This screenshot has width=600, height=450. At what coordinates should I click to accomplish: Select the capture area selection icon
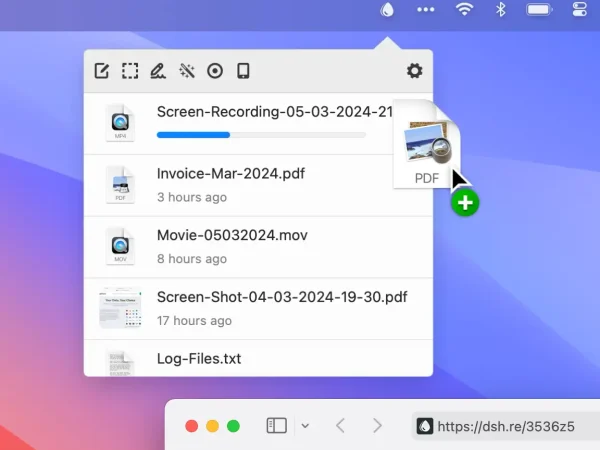(130, 71)
